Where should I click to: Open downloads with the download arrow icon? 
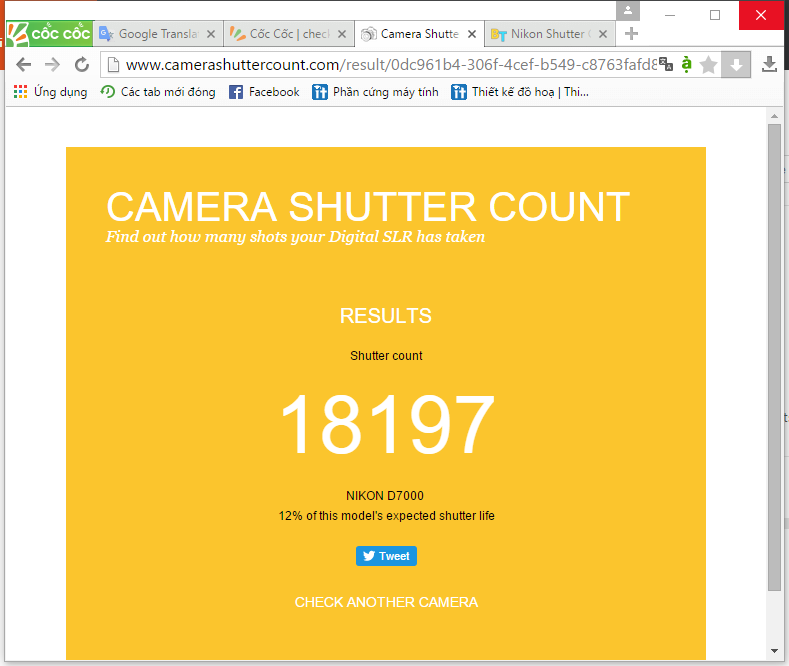coord(769,65)
